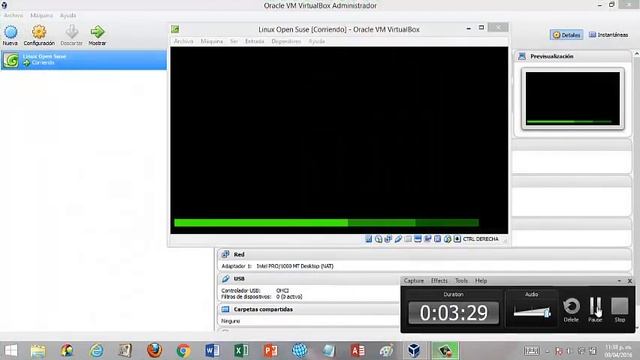Screen dimensions: 640x360
Task: Open Microsoft Word from the taskbar
Action: (212, 351)
